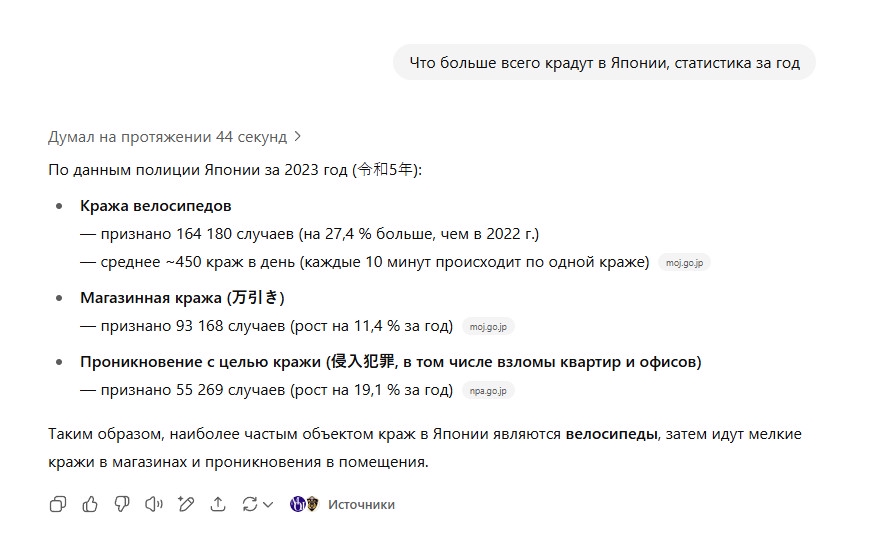
Task: Click heading 'Проникновение с целью кражи'
Action: [202, 362]
